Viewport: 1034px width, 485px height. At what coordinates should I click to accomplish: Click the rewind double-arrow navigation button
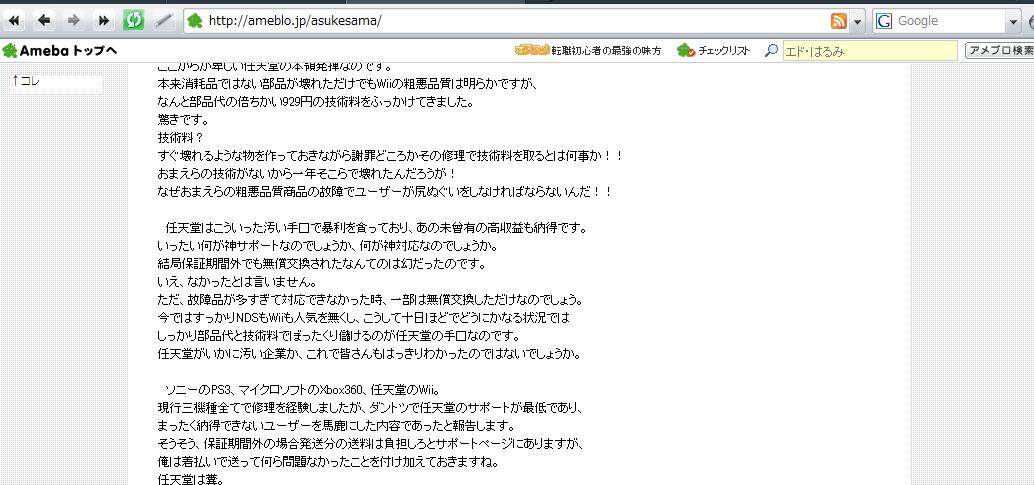pyautogui.click(x=14, y=20)
